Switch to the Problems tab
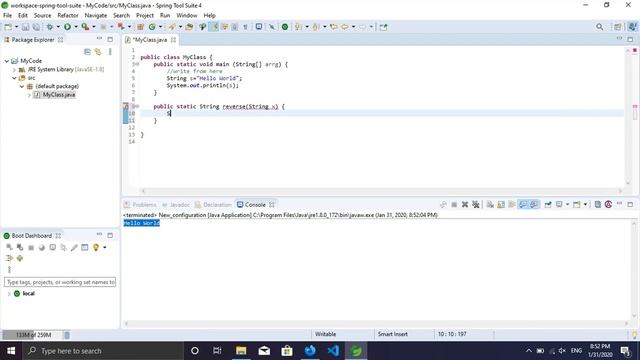This screenshot has height=360, width=640. pyautogui.click(x=140, y=204)
